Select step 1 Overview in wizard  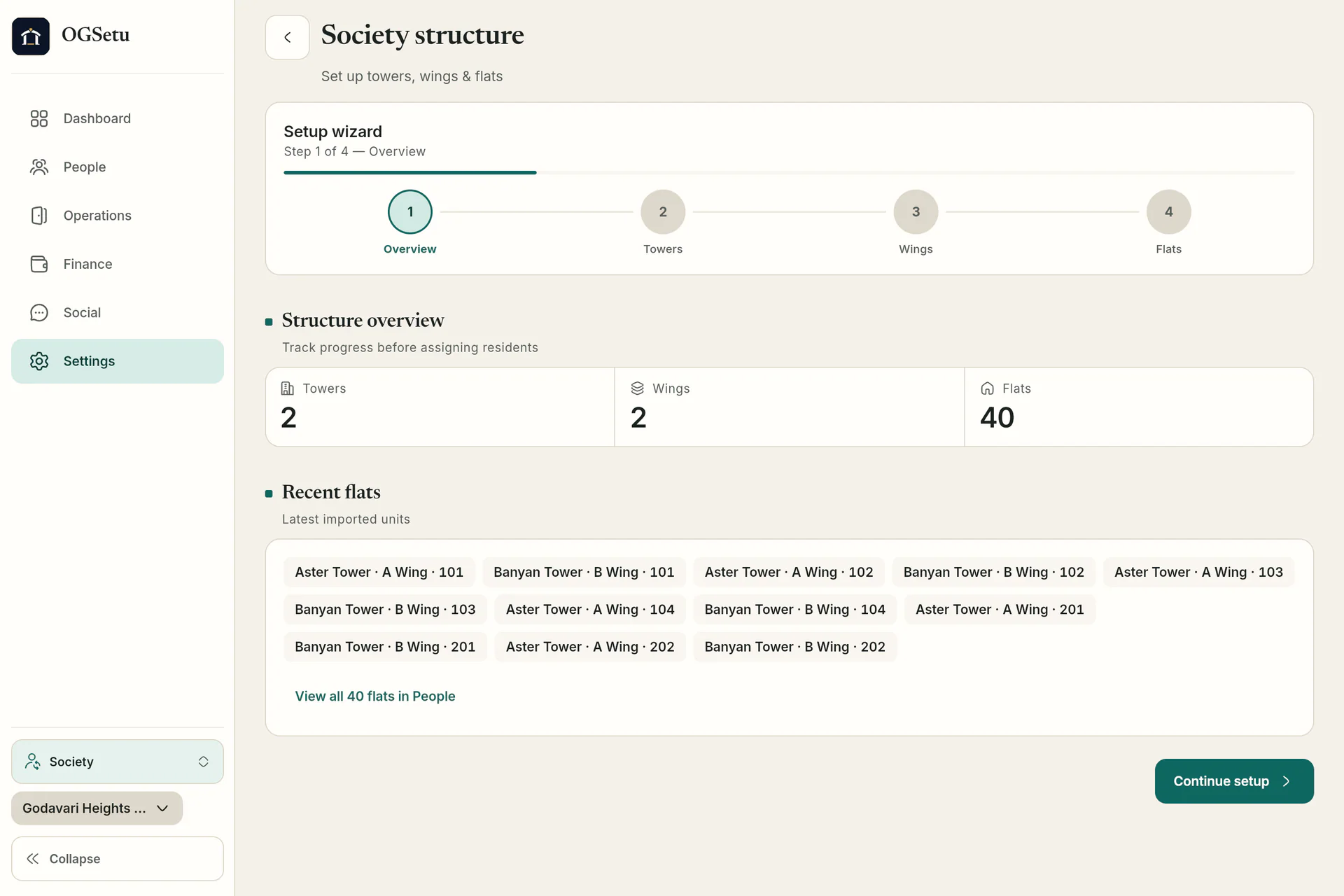pos(410,212)
